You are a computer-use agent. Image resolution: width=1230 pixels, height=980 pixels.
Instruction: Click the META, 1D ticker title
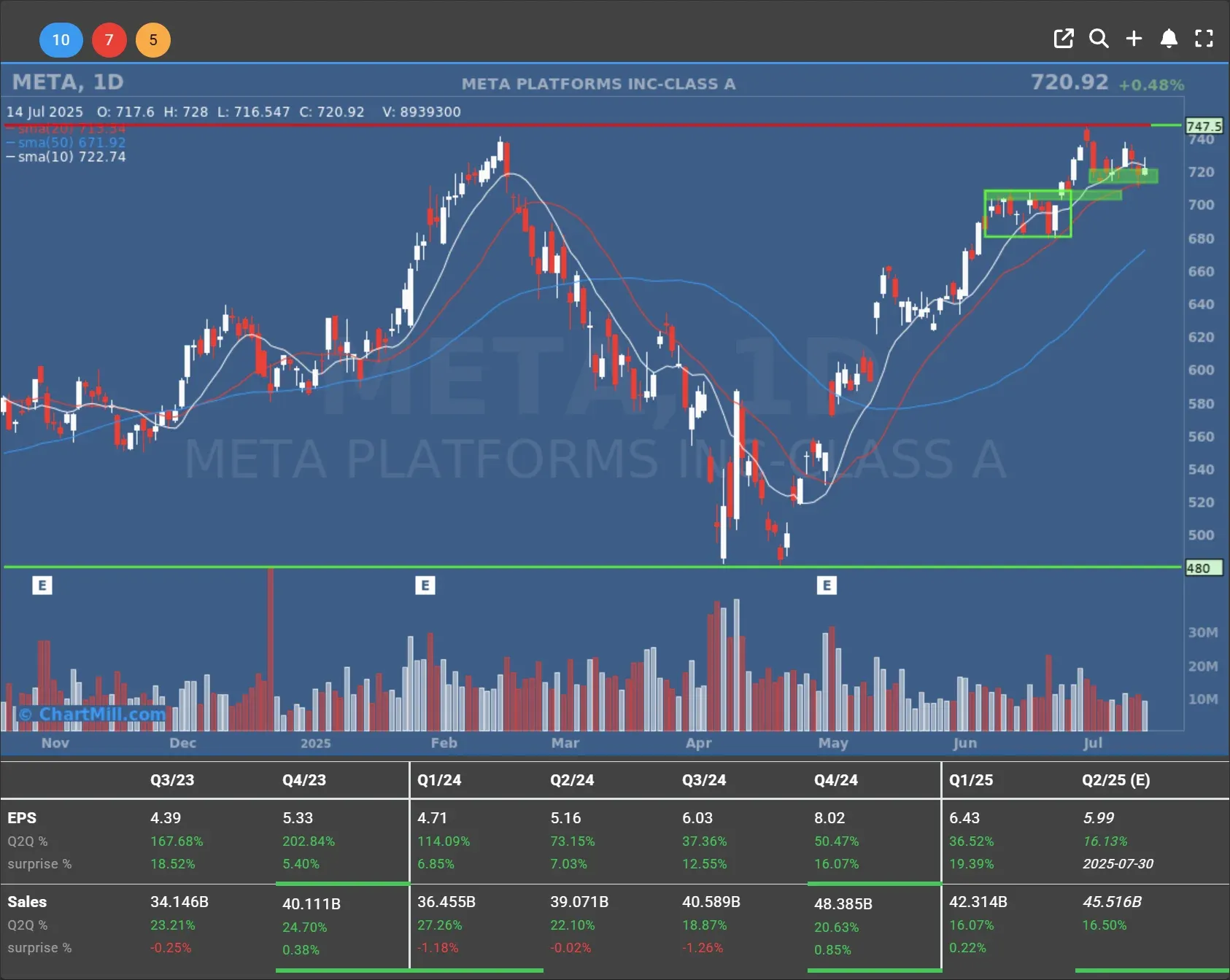pos(68,82)
